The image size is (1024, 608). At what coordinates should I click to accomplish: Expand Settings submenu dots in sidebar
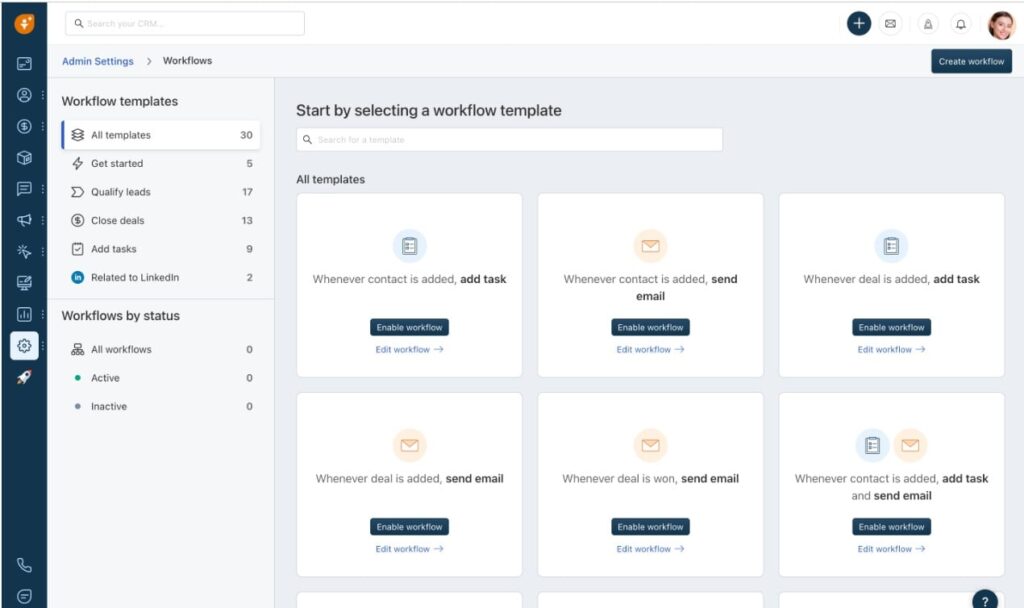point(43,345)
